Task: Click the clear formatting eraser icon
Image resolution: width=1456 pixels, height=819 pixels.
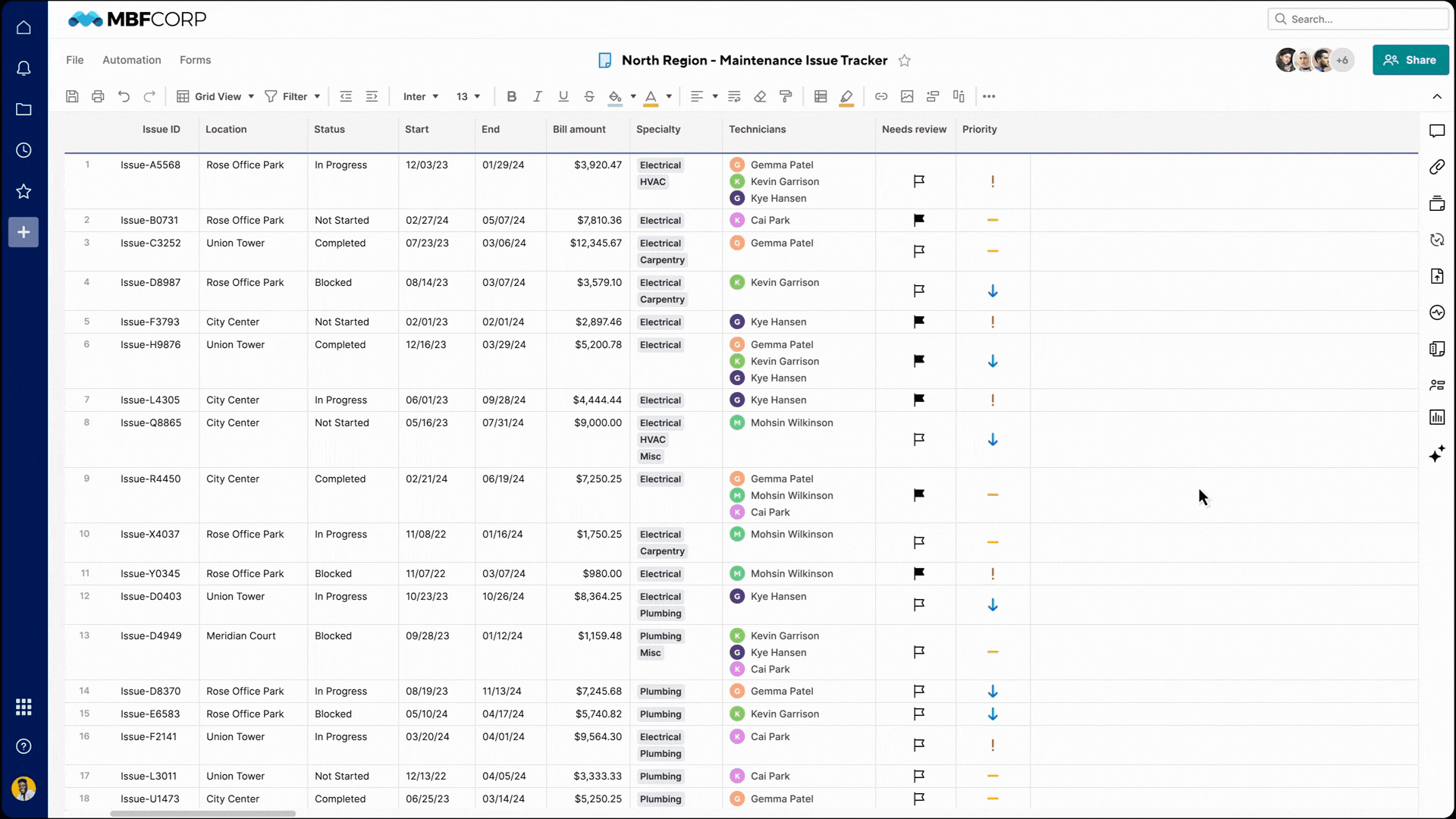Action: coord(760,96)
